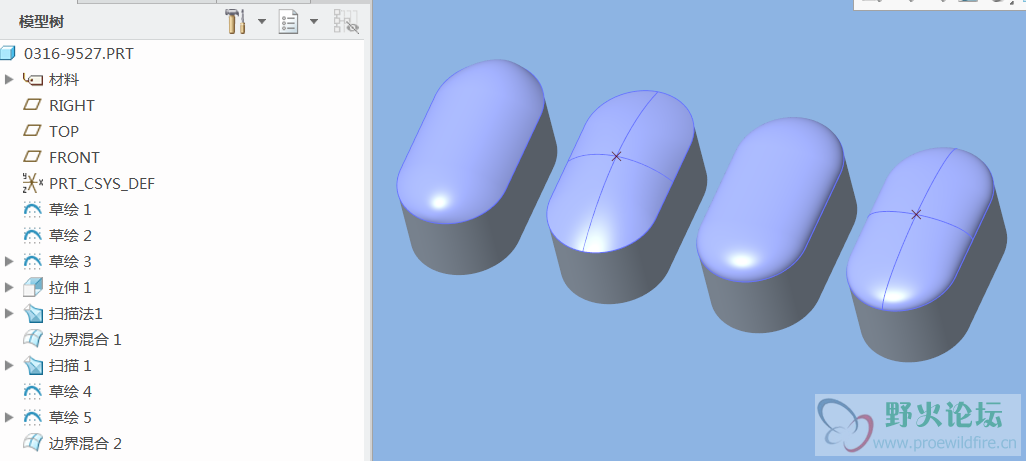Open dropdown arrow beside tree list icon
Screen dimensions: 1026x461
pos(314,22)
